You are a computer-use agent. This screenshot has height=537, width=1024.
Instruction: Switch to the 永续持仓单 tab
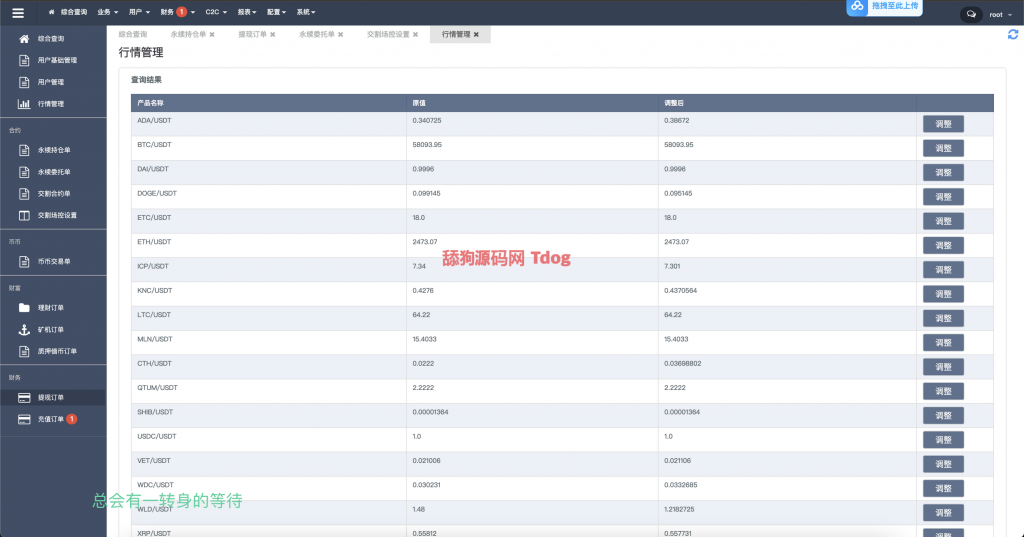[188, 34]
